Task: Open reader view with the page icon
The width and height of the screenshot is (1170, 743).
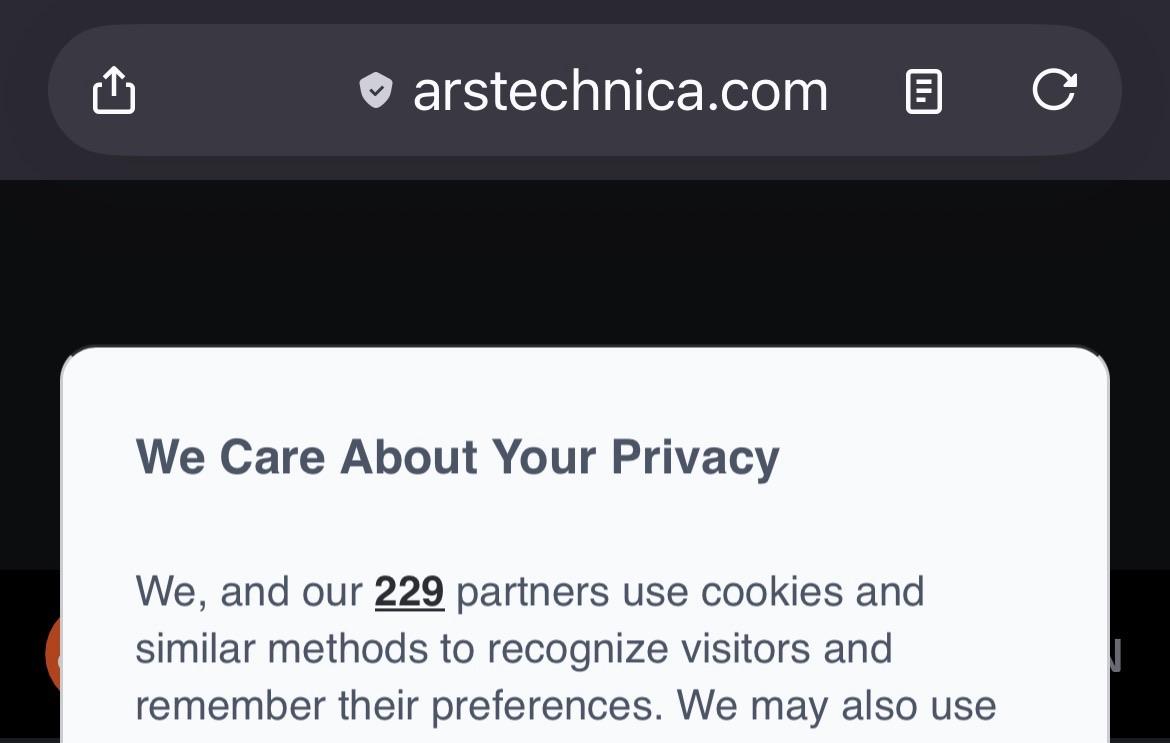Action: pos(923,91)
